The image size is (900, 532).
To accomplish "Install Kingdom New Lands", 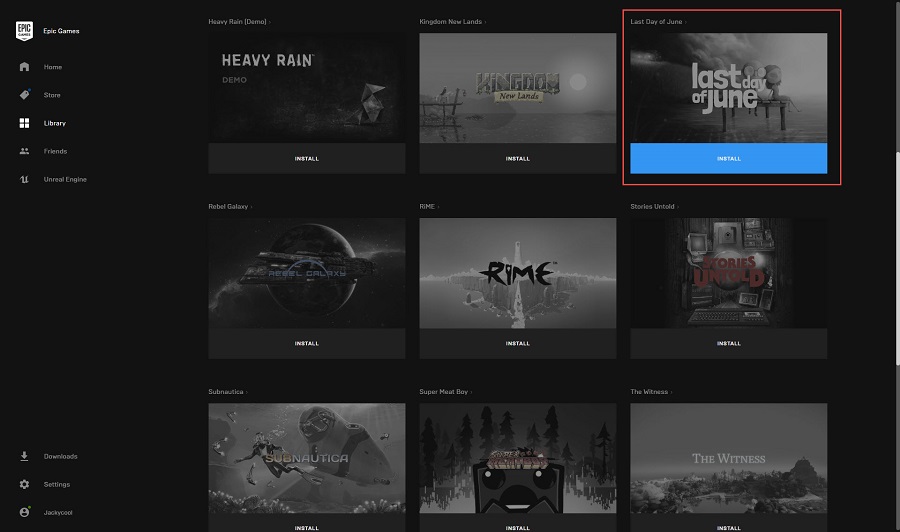I will click(518, 158).
